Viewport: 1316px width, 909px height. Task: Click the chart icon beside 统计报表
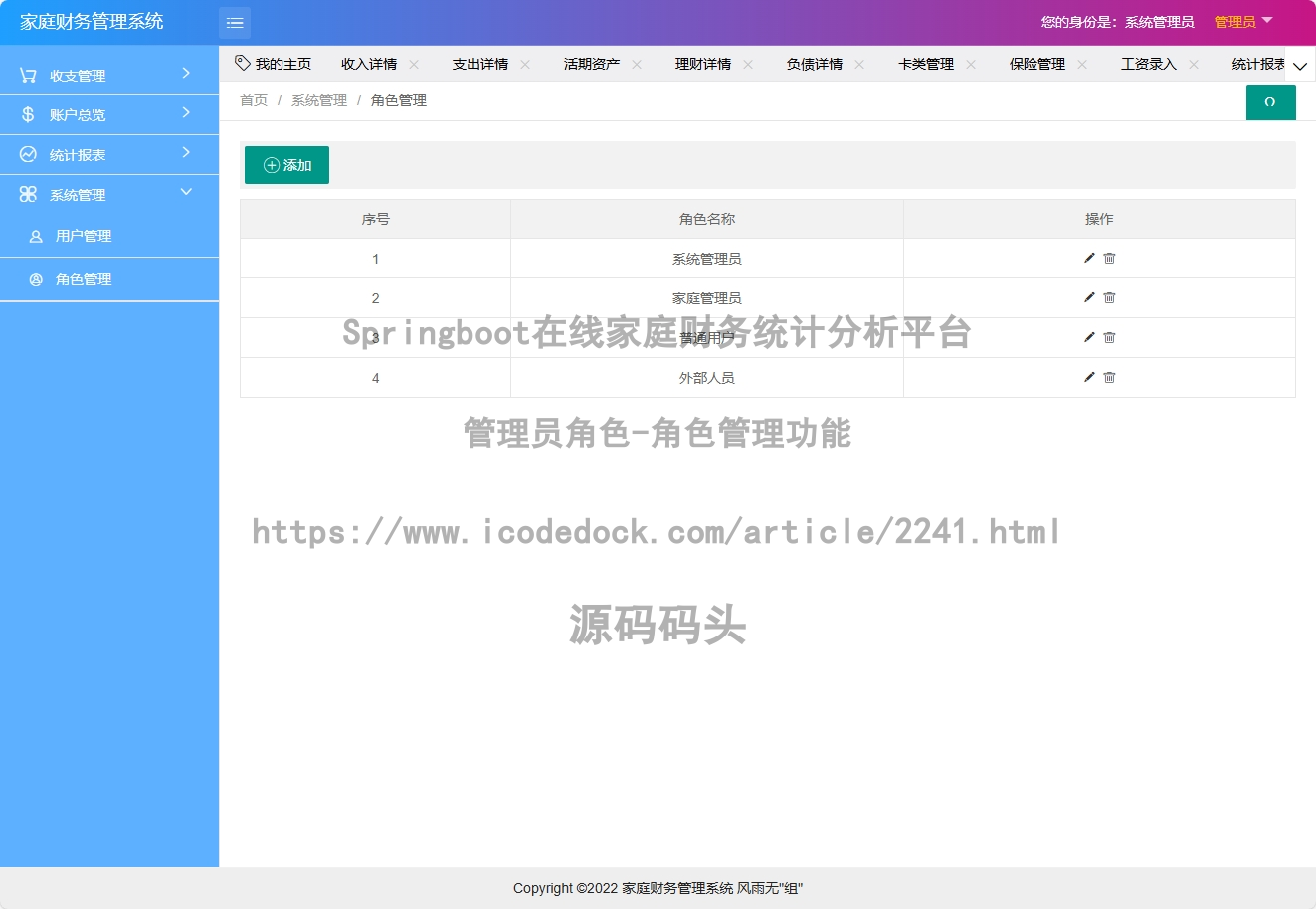coord(28,154)
